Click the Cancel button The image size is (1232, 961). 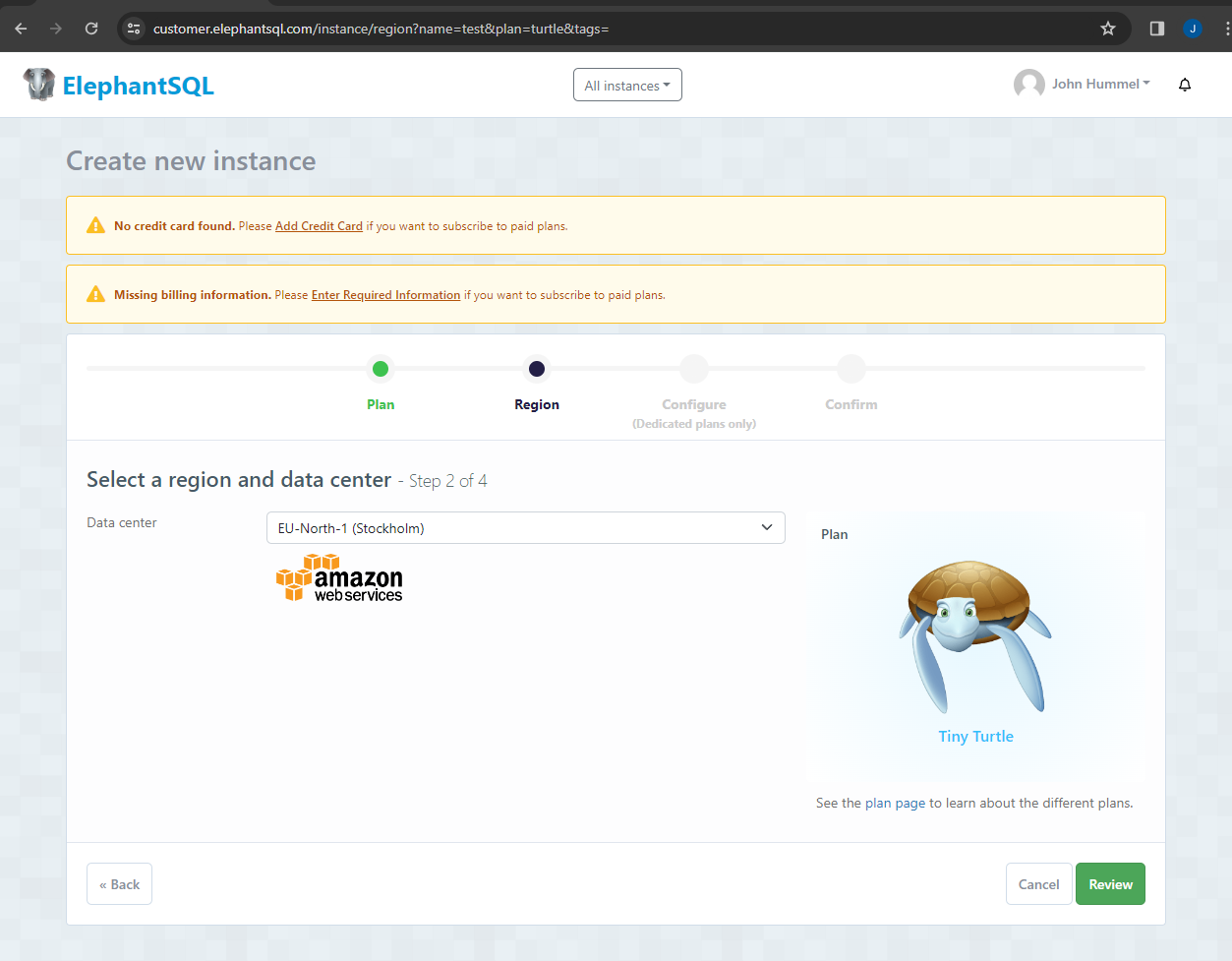(1038, 884)
